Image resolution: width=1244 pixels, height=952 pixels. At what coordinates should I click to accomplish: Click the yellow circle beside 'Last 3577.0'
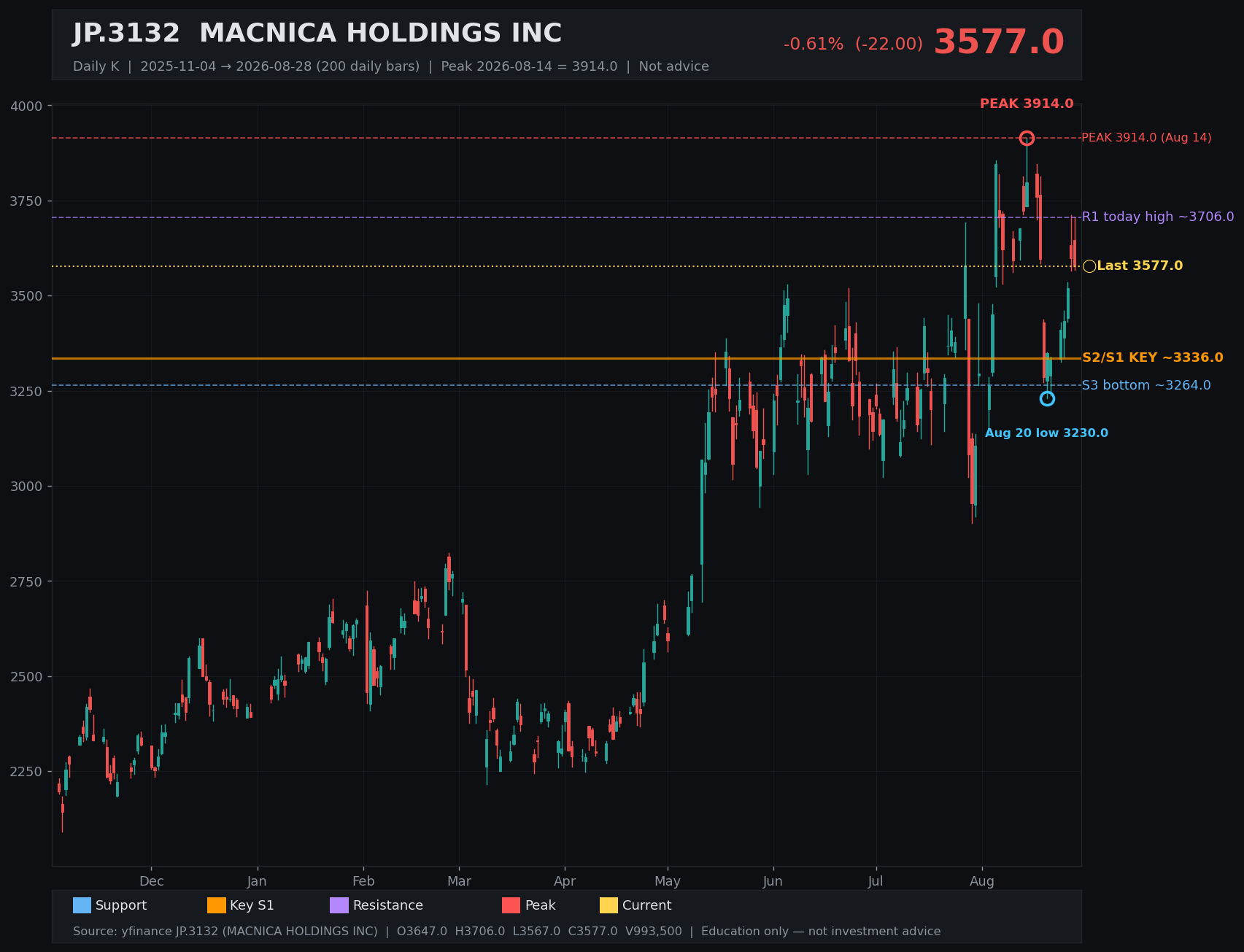click(1089, 266)
